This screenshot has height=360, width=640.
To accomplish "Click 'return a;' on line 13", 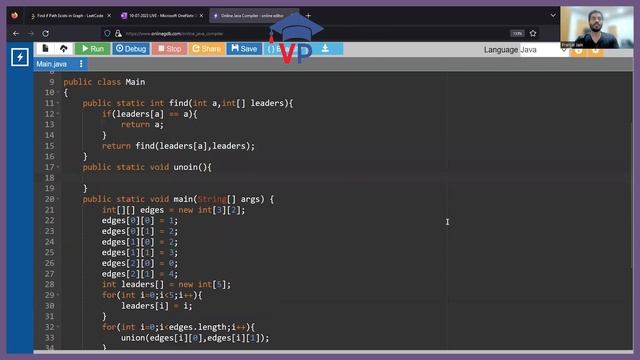I will click(142, 124).
